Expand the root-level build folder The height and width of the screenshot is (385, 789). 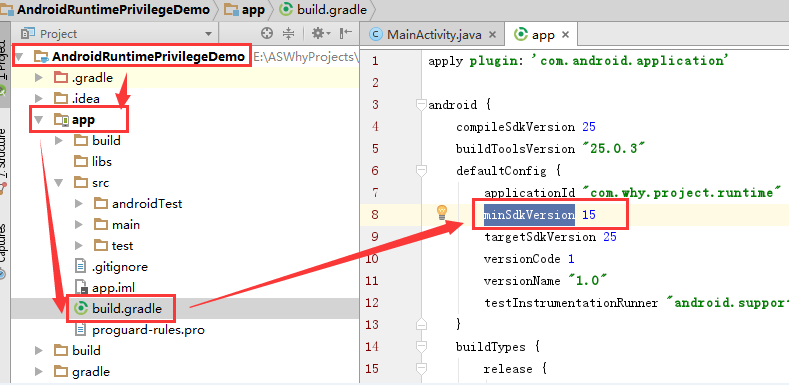pyautogui.click(x=39, y=350)
